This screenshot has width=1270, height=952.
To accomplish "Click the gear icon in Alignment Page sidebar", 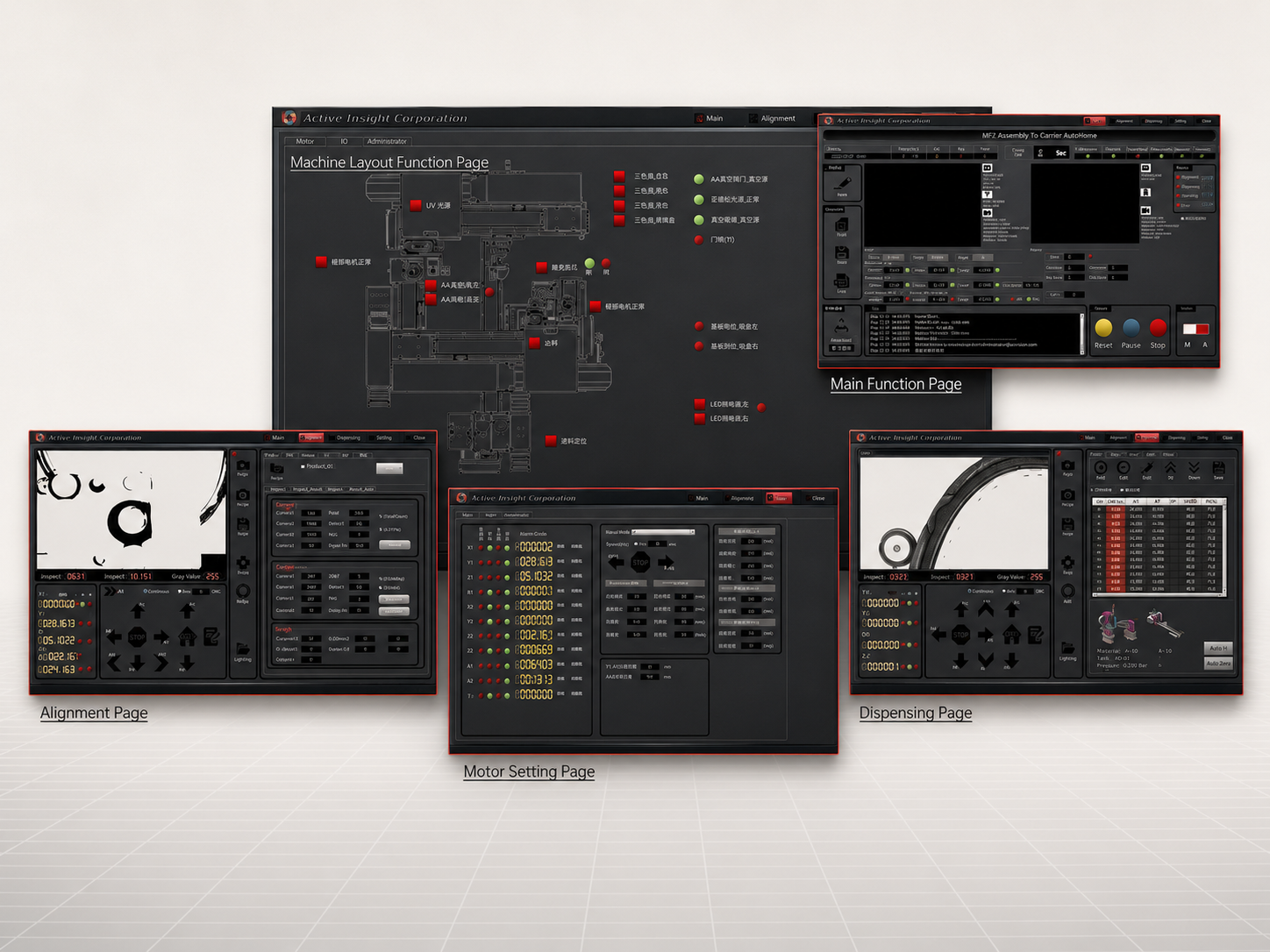I will [x=243, y=562].
